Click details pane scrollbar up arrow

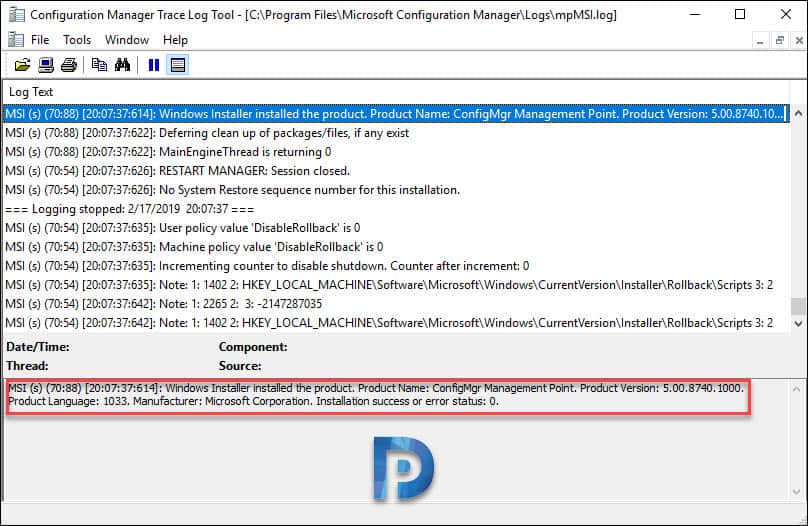(x=797, y=389)
